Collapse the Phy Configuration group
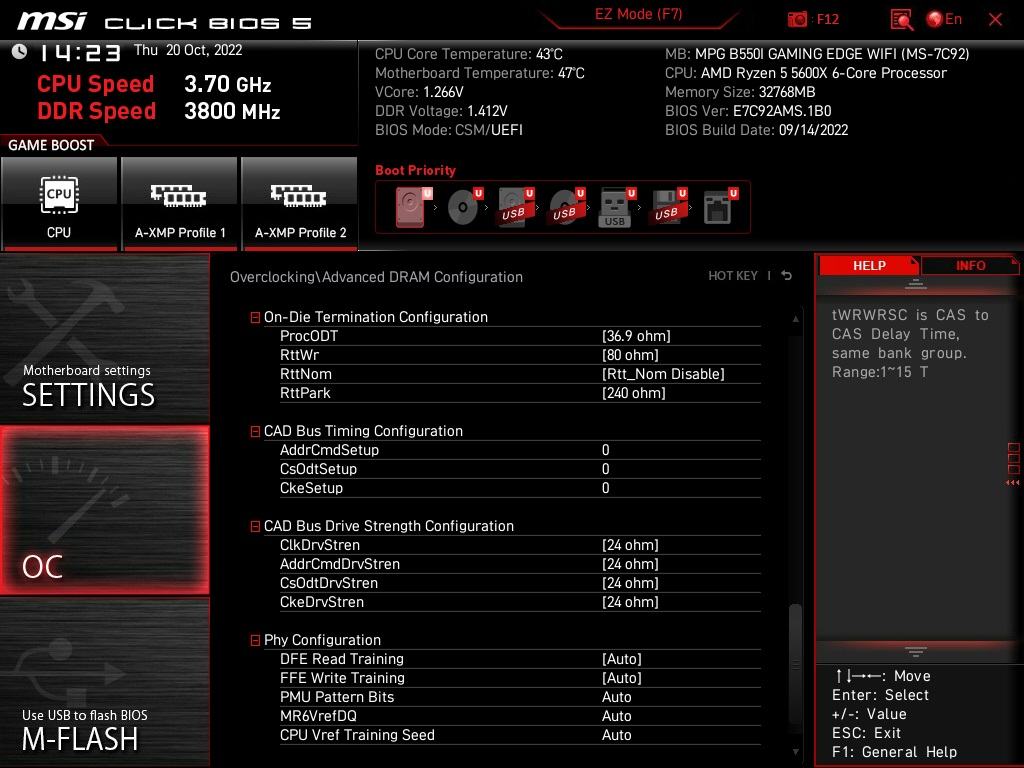 pyautogui.click(x=255, y=641)
